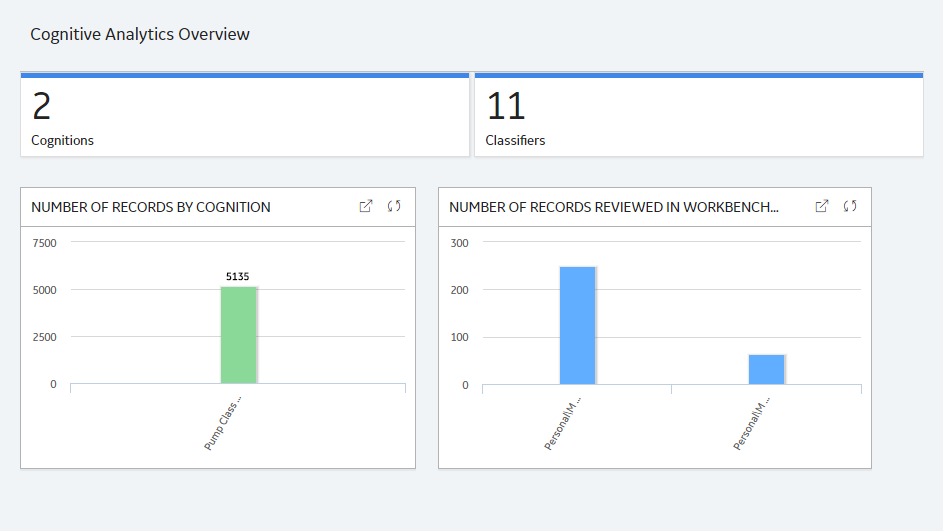Viewport: 943px width, 531px height.
Task: Click the first PersonalM axis label
Action: (x=562, y=423)
